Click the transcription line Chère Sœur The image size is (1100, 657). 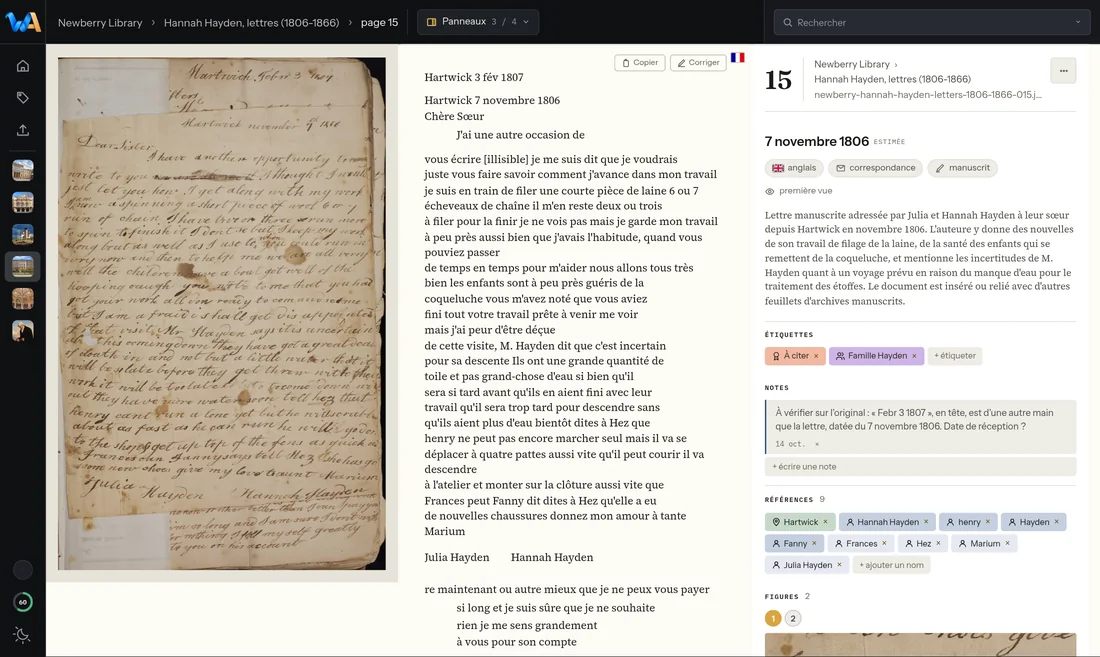pos(454,116)
